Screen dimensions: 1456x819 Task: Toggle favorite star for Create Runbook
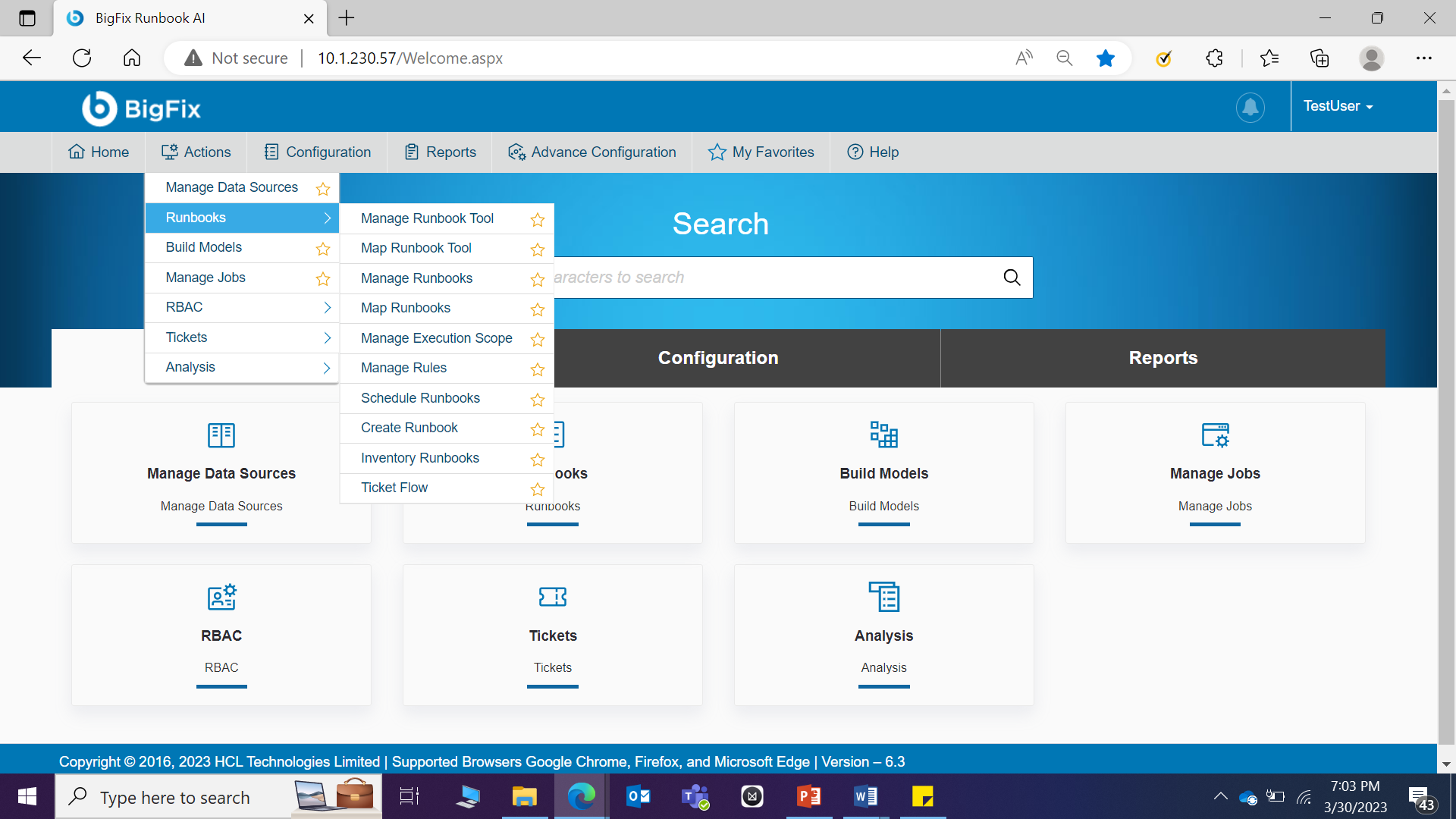tap(538, 429)
